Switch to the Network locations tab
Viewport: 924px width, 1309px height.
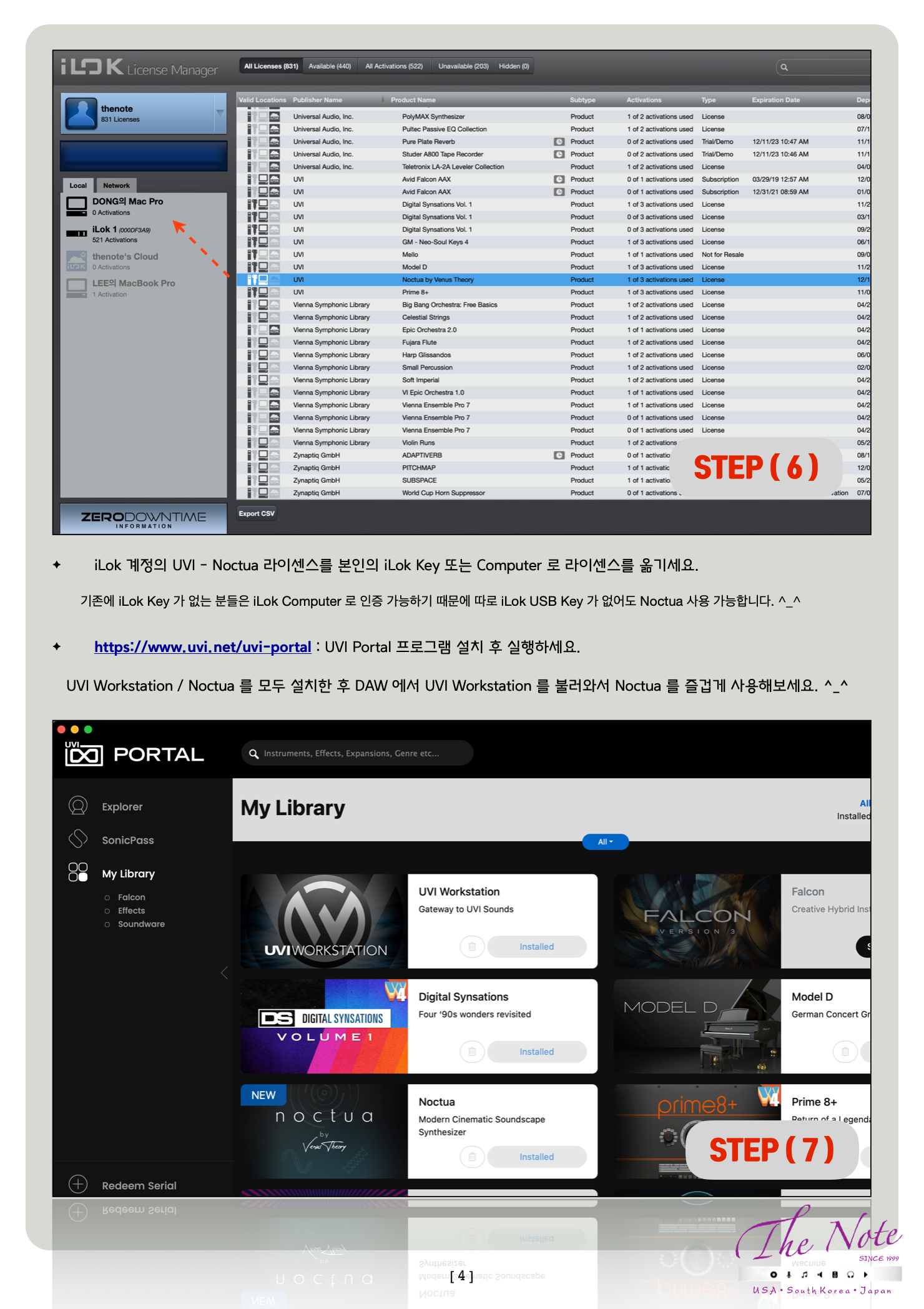click(x=116, y=185)
